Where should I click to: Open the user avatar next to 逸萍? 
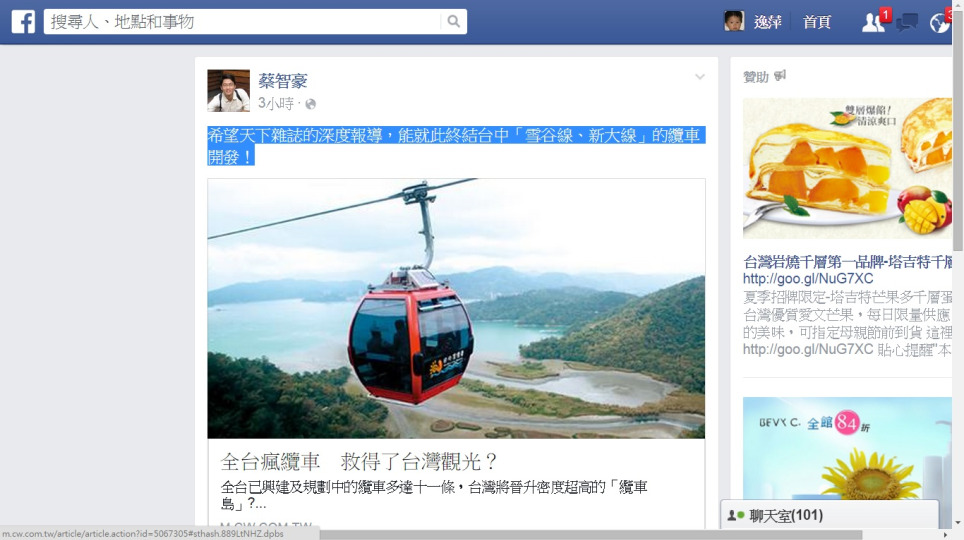(x=734, y=22)
